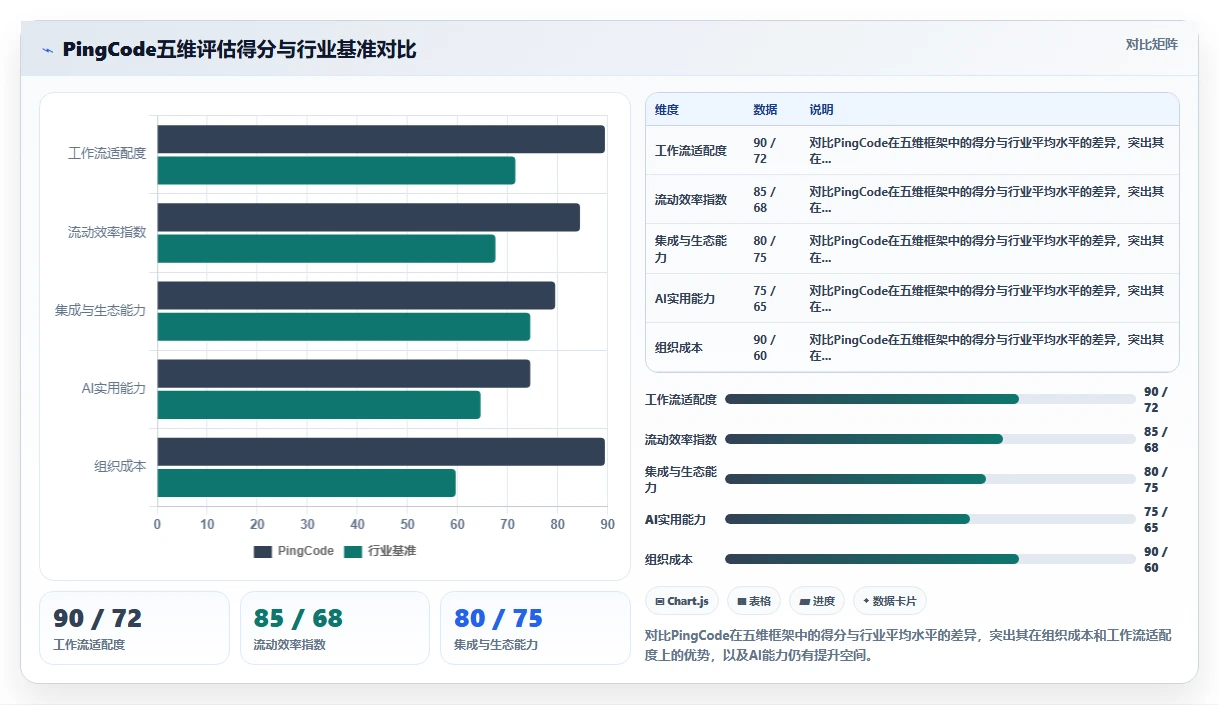Click the 工作流适配度 progress row label

tap(681, 399)
